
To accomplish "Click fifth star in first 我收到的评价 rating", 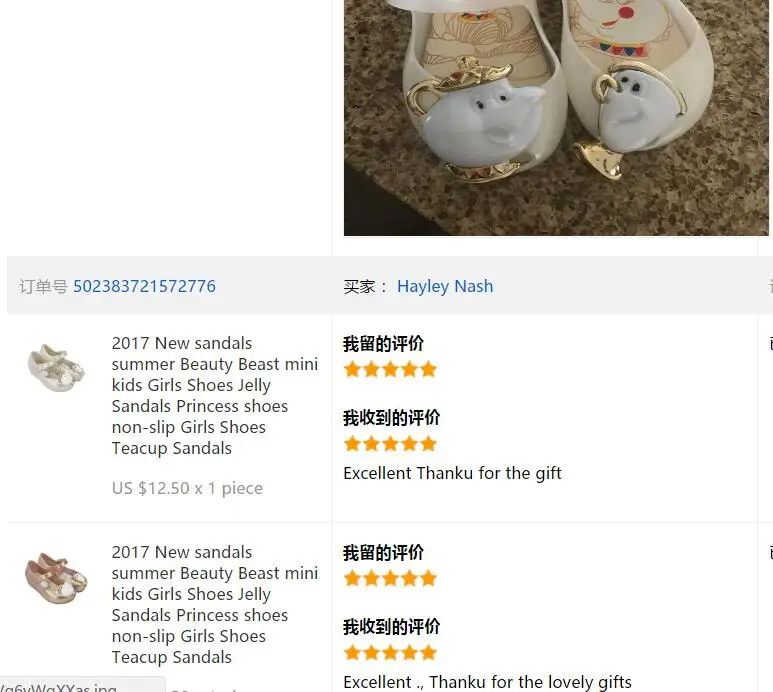I will coord(428,444).
